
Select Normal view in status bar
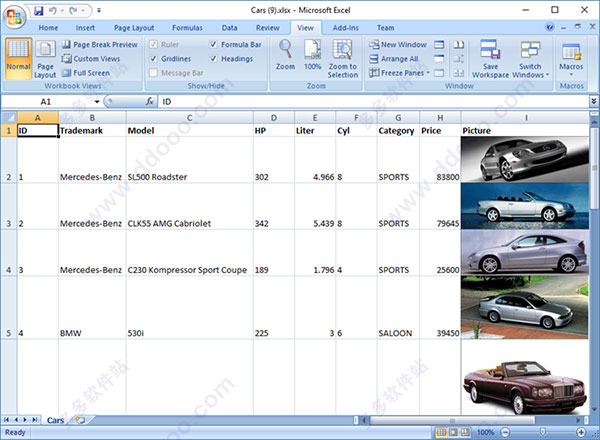(x=441, y=432)
